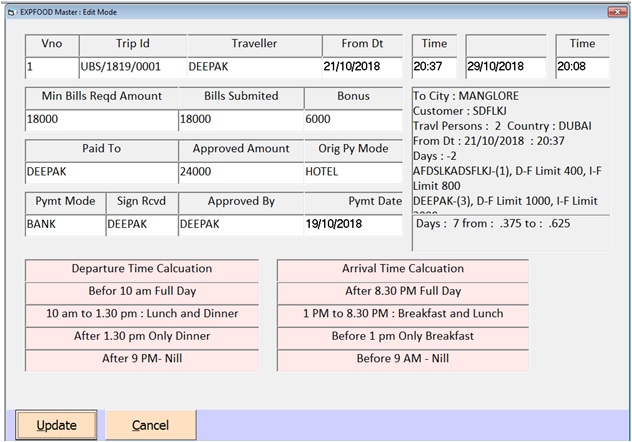This screenshot has height=442, width=632.
Task: Click the date field 29/10/2018
Action: (506, 67)
